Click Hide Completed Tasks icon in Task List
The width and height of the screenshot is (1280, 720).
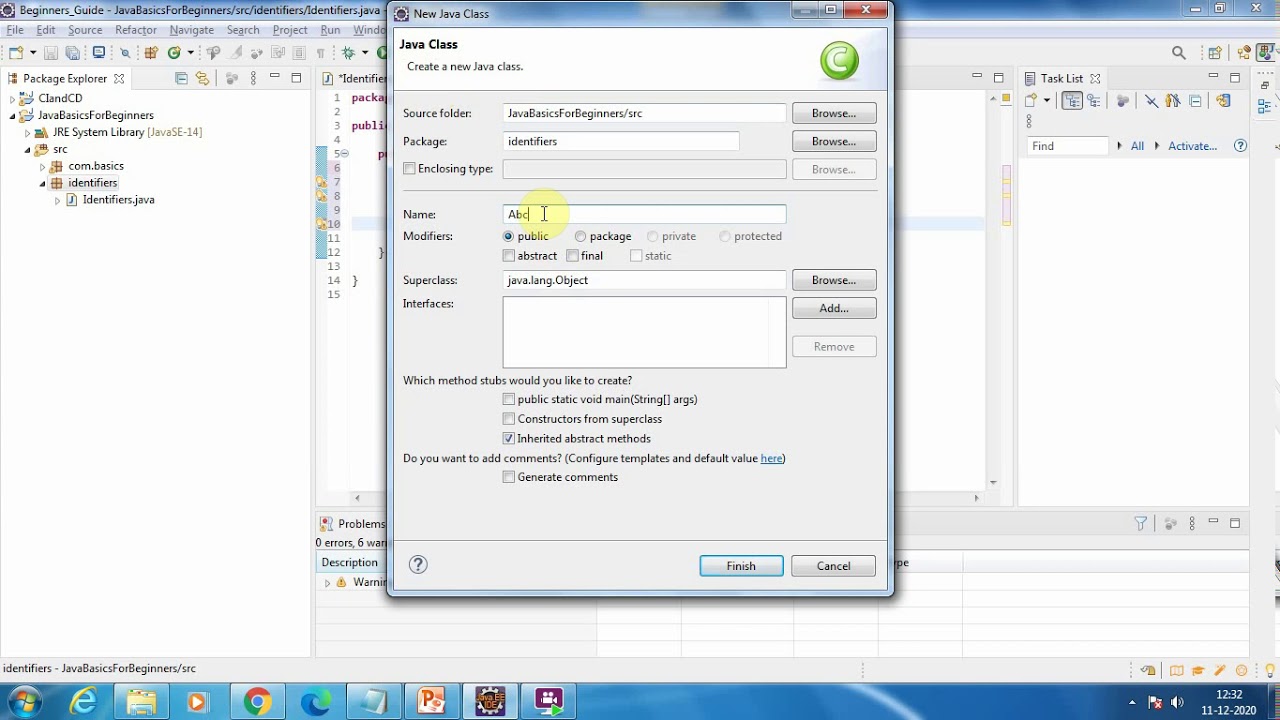click(x=1151, y=101)
